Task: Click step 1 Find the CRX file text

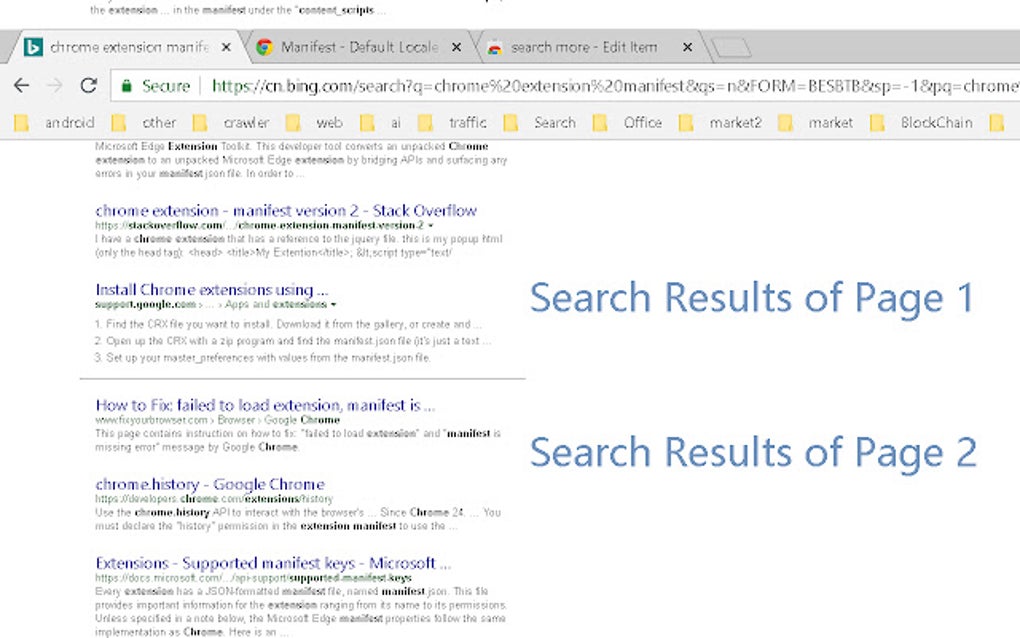Action: [288, 324]
